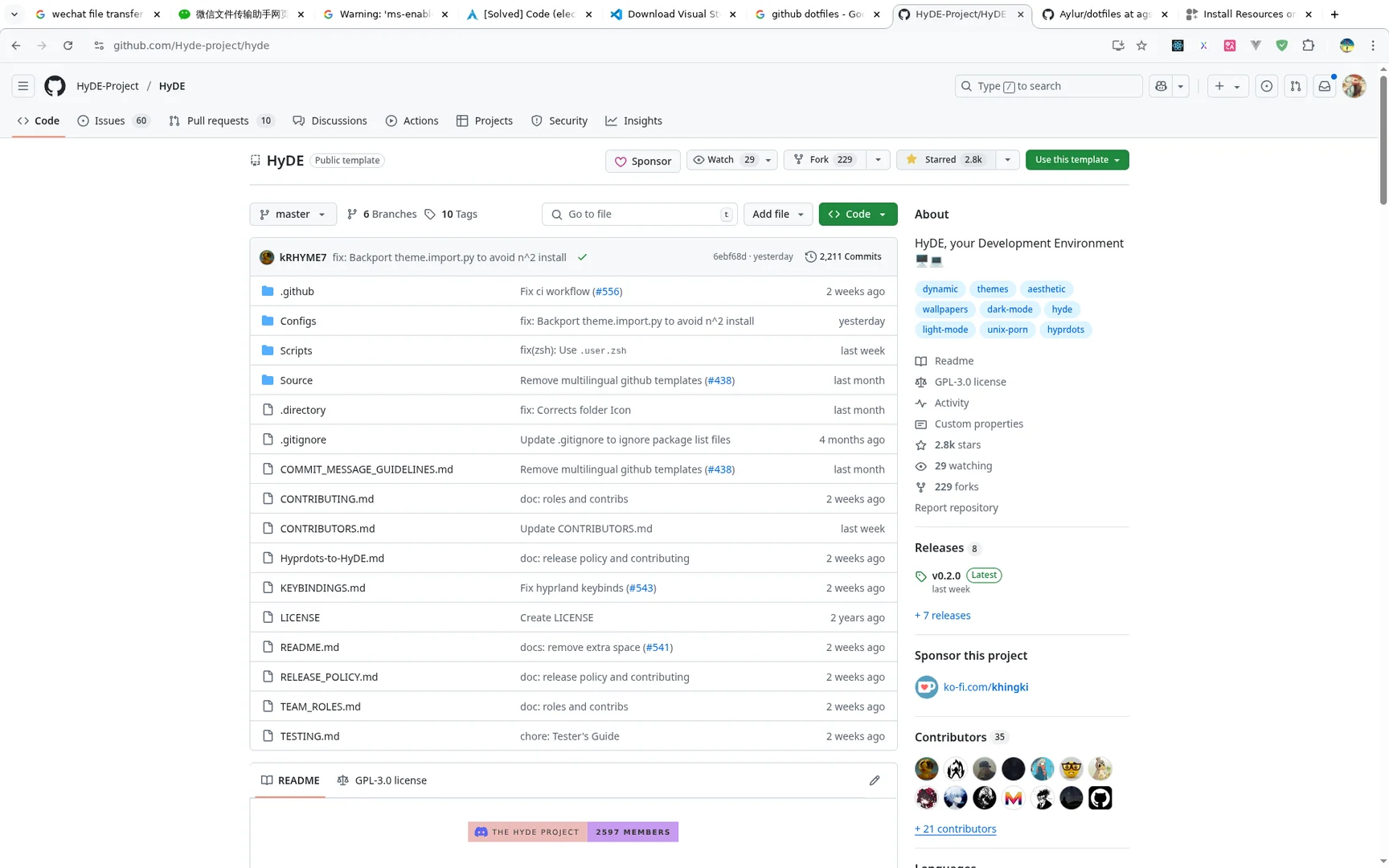Screen dimensions: 1389x868
Task: Click the ko-fi icon under Sponsor this project
Action: point(926,687)
